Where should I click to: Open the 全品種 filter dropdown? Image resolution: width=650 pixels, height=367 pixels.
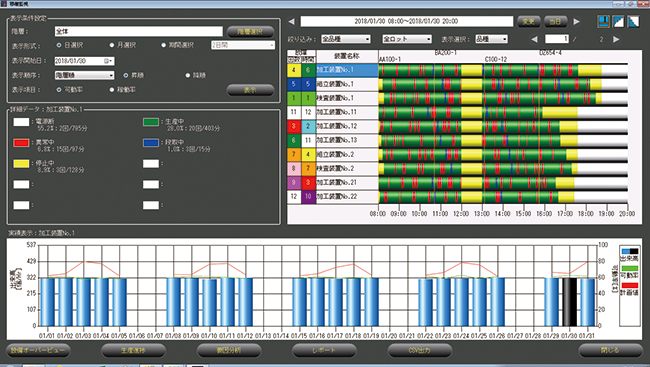346,39
